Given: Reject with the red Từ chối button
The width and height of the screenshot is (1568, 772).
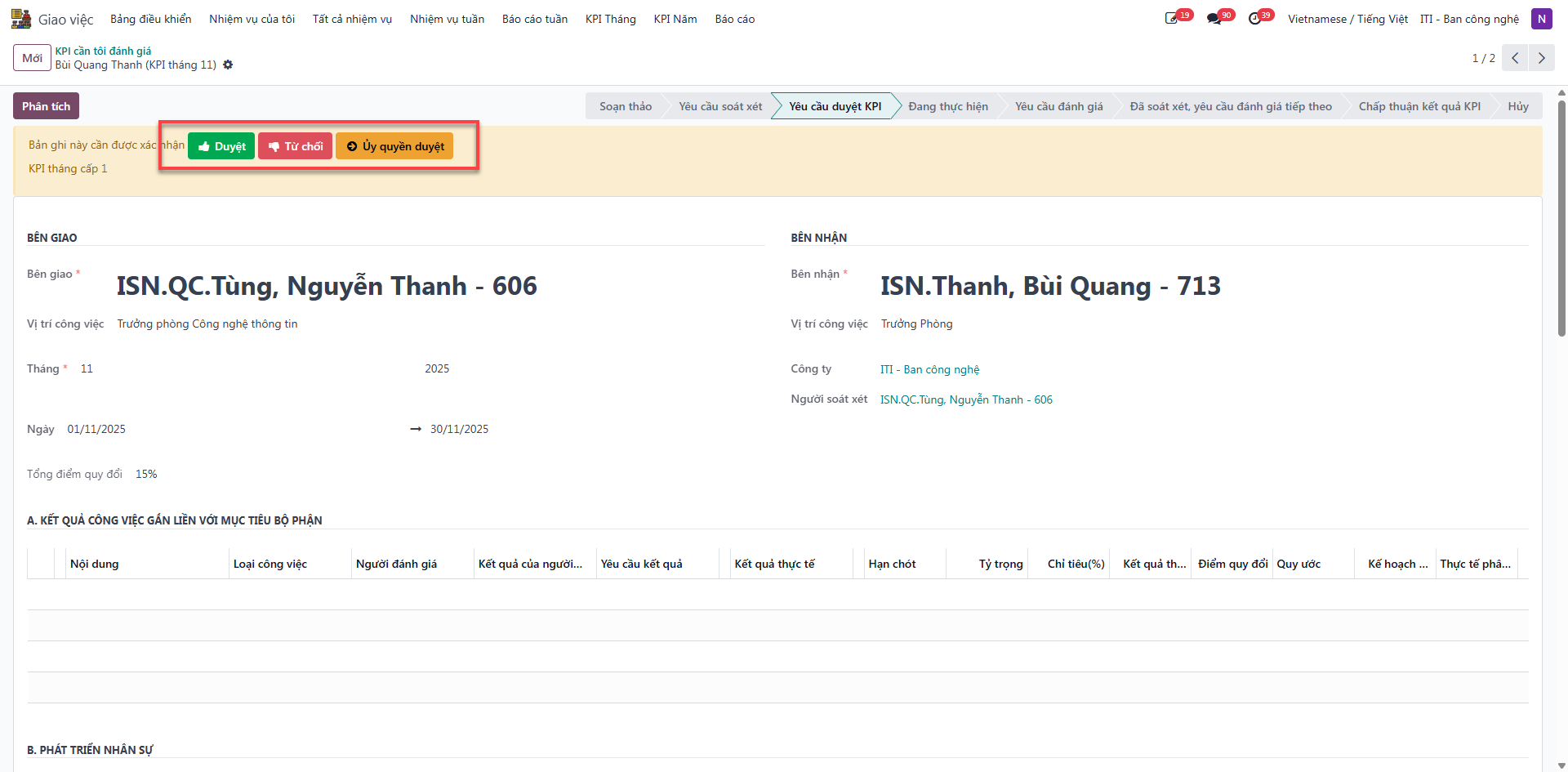Looking at the screenshot, I should pyautogui.click(x=295, y=146).
